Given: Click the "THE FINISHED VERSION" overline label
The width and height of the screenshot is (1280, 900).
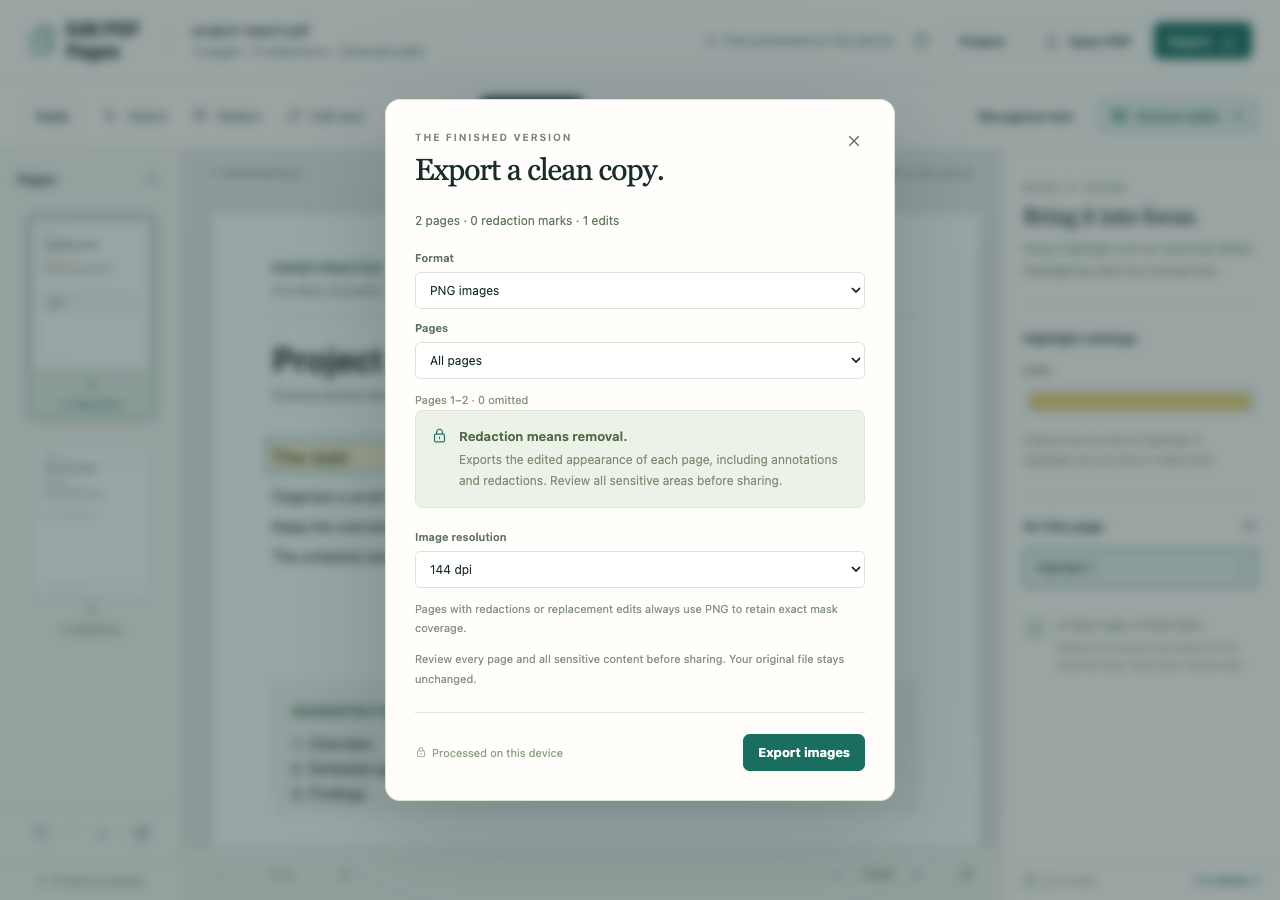Looking at the screenshot, I should (494, 138).
